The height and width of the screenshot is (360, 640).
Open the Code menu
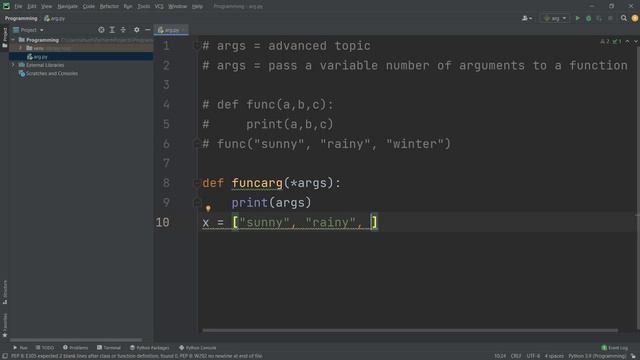coord(89,7)
